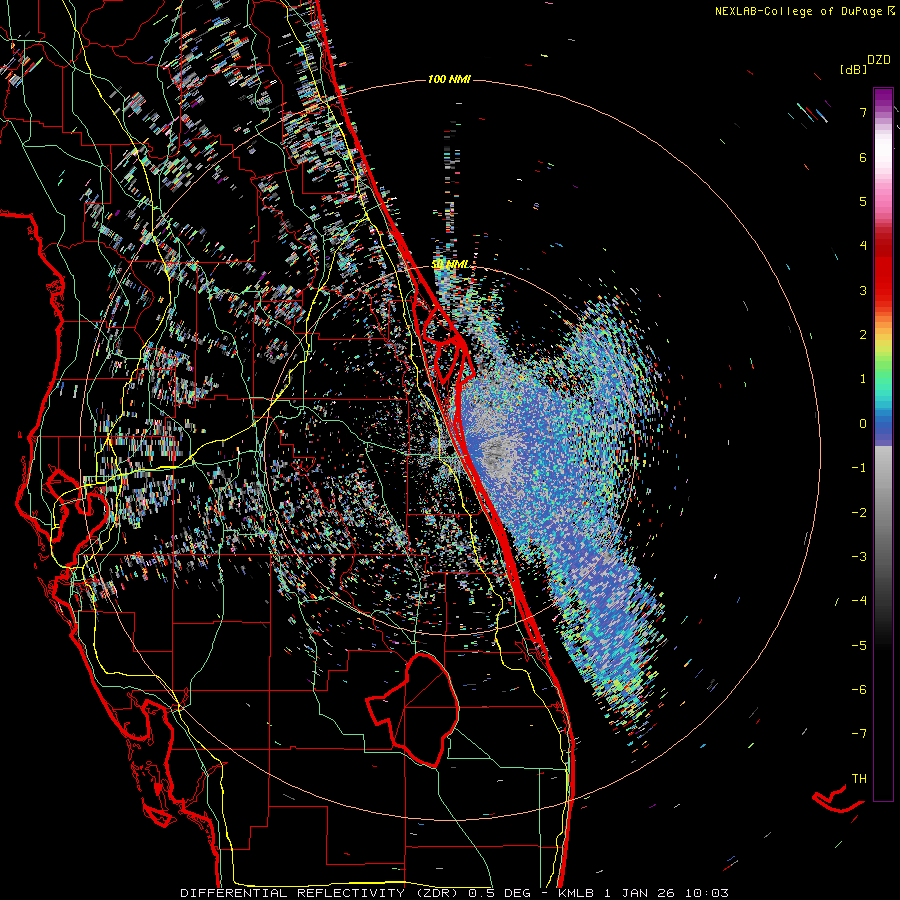
Task: Click the -4 dB value on the scale
Action: point(859,601)
